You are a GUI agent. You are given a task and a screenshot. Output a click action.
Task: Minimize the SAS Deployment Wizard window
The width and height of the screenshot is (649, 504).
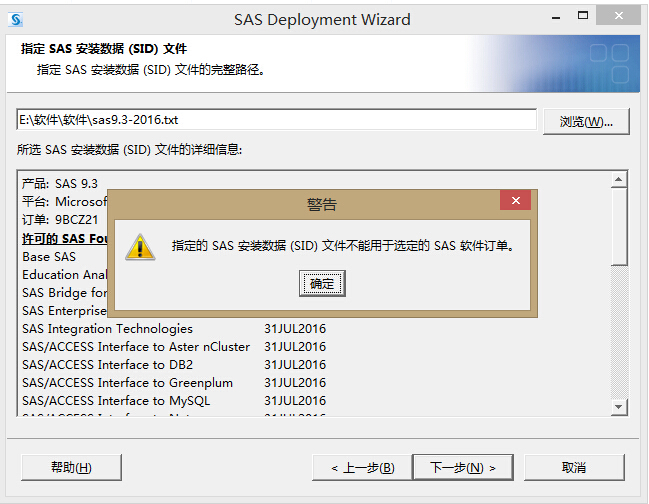click(556, 18)
